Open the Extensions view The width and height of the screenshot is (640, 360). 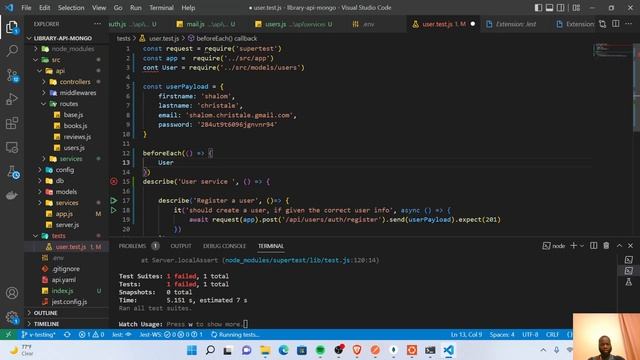click(x=12, y=123)
